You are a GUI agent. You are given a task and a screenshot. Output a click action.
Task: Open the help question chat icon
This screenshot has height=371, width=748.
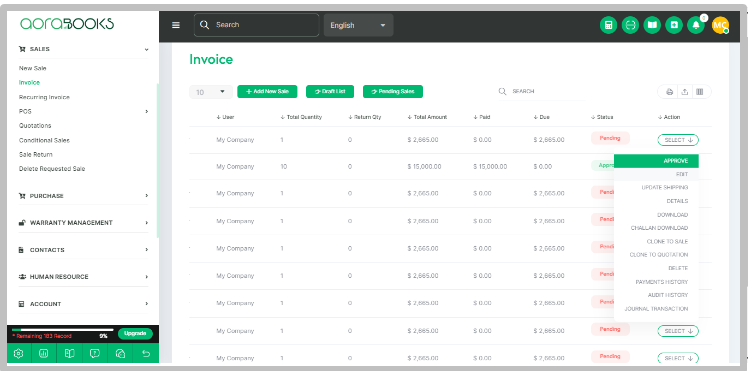coord(95,353)
